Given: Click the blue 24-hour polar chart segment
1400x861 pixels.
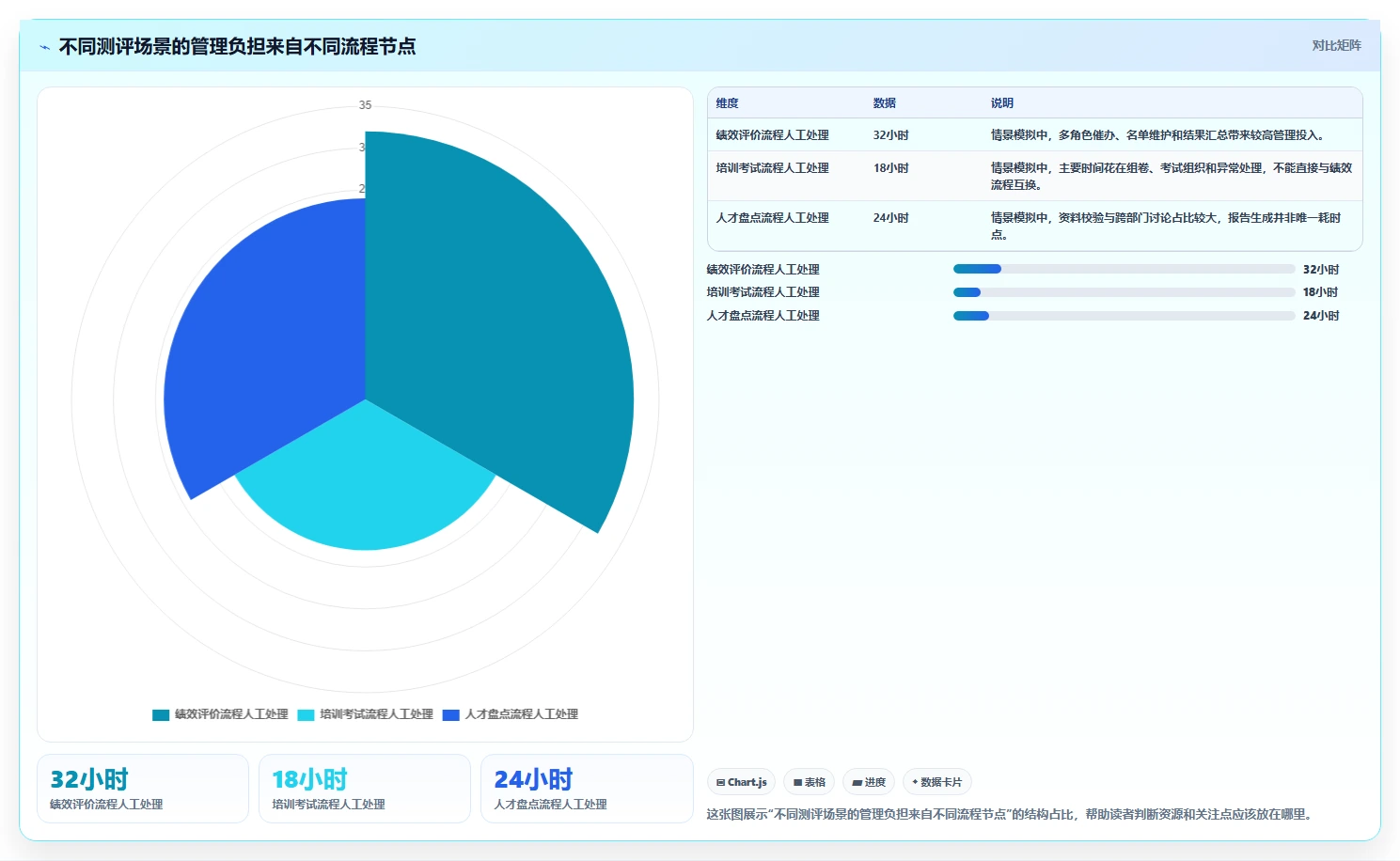Looking at the screenshot, I should click(263, 348).
